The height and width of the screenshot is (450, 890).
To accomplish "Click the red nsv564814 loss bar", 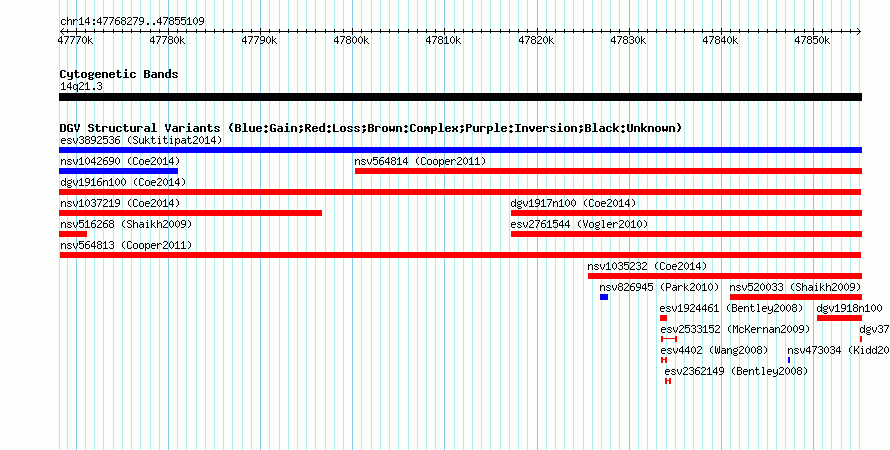I will tap(608, 171).
